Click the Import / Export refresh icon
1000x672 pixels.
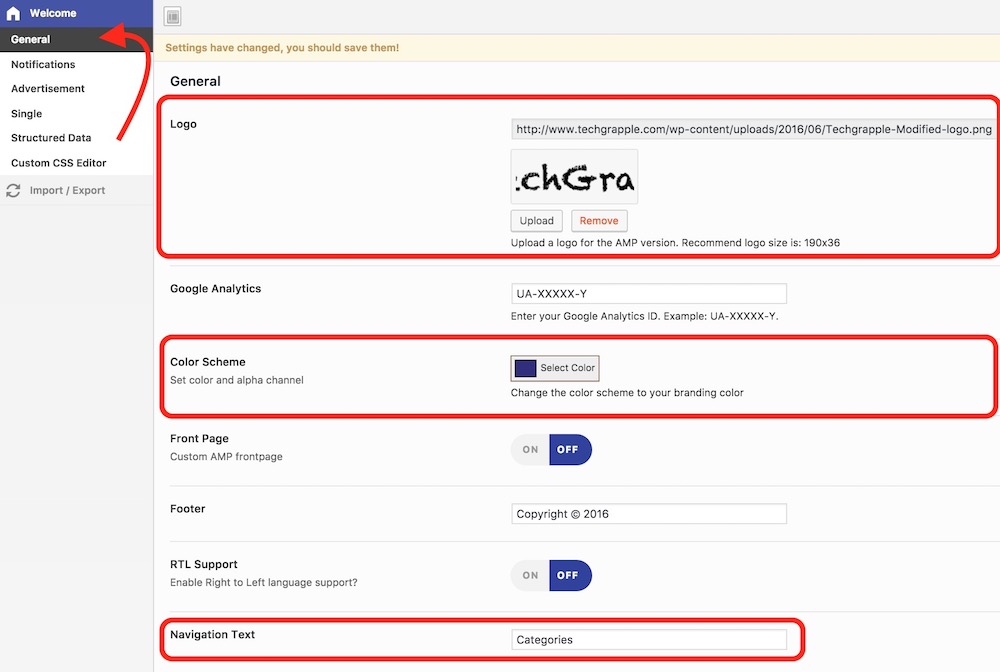[x=13, y=190]
